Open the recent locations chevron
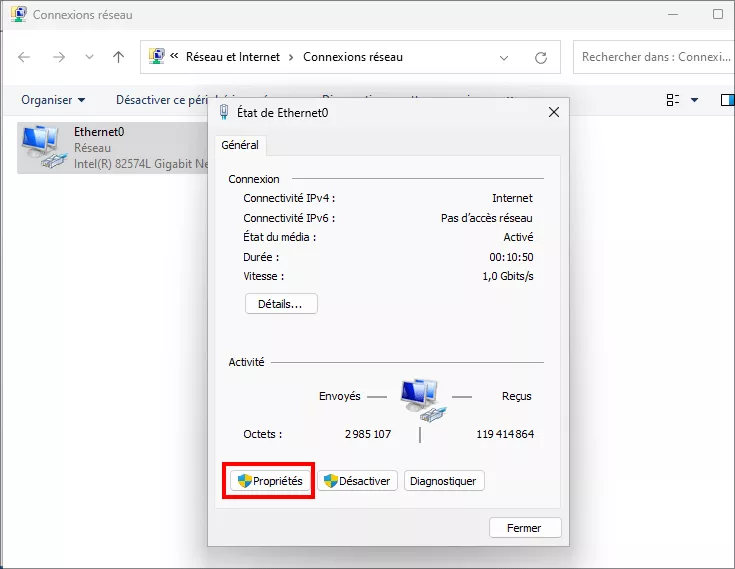 89,57
